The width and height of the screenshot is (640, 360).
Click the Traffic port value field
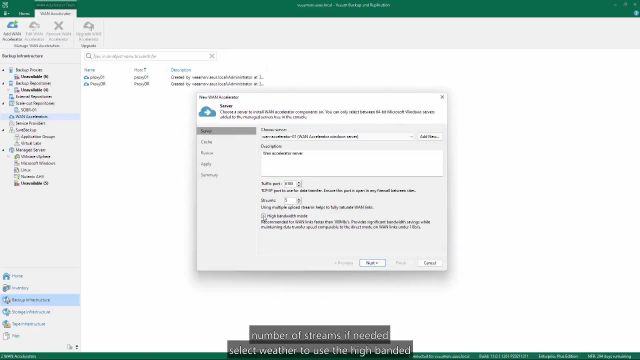[x=290, y=184]
